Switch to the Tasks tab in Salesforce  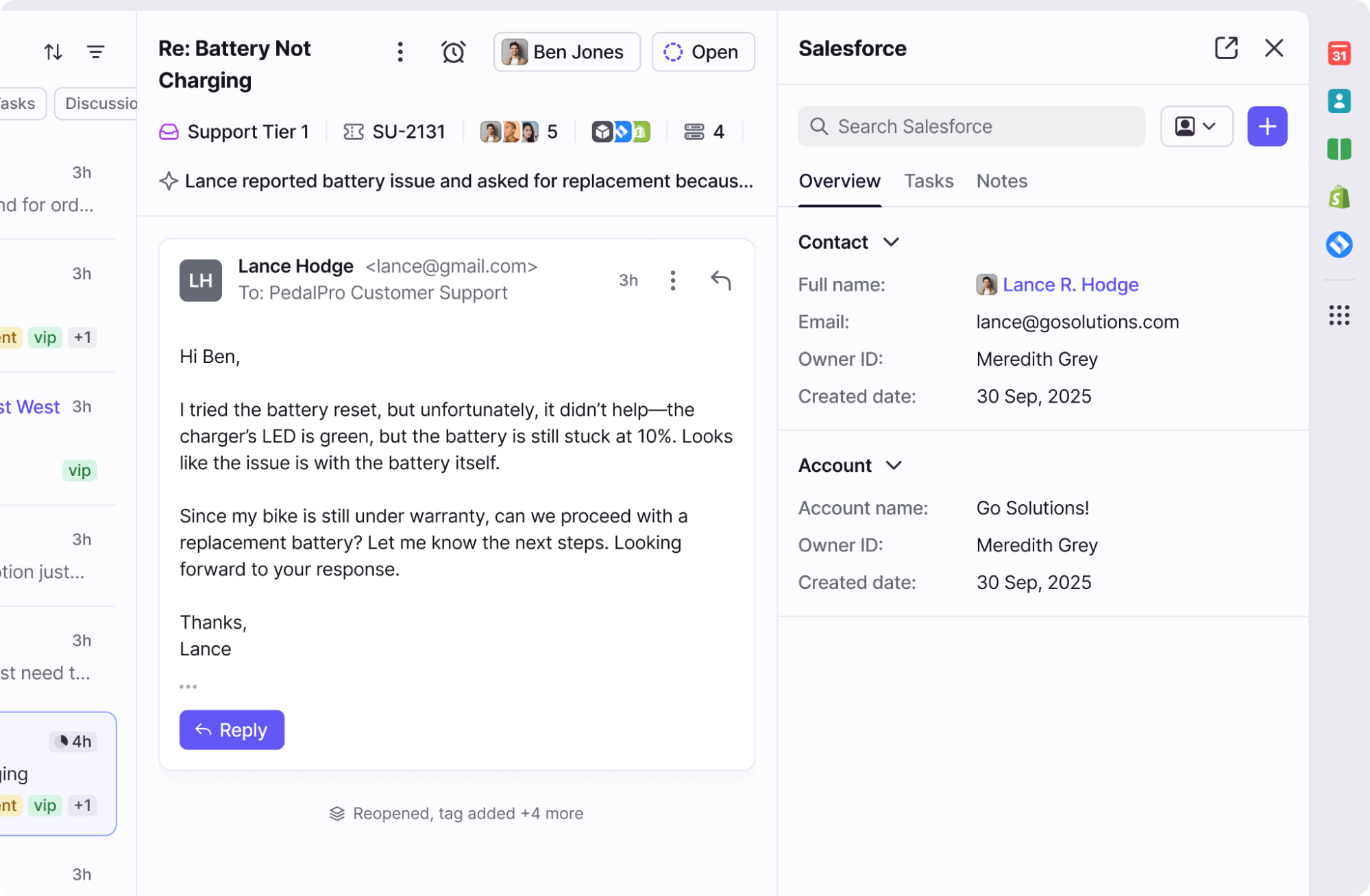pos(928,181)
